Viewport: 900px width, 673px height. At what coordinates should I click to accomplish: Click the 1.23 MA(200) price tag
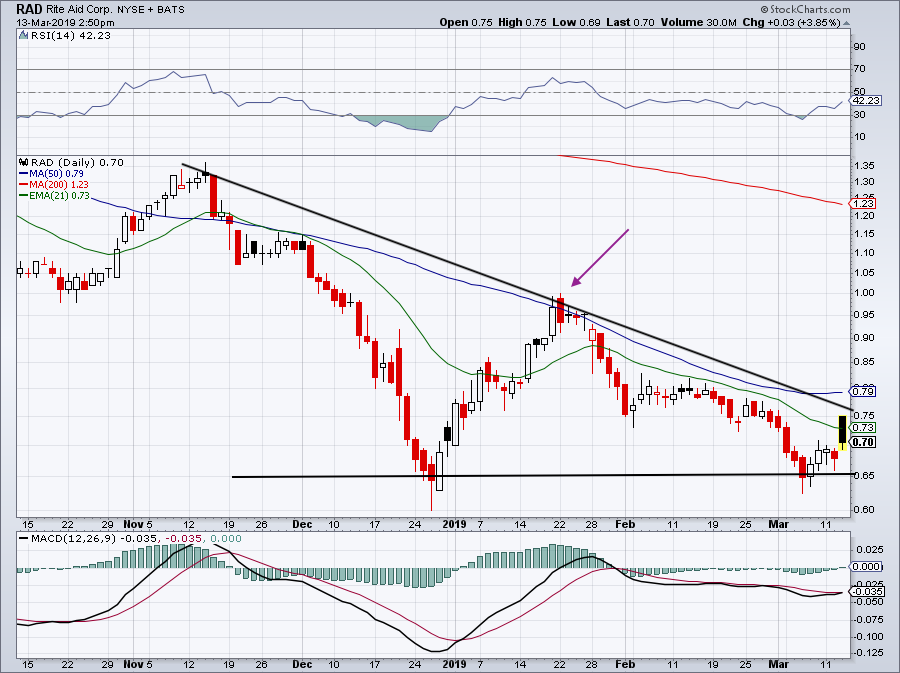pos(863,204)
